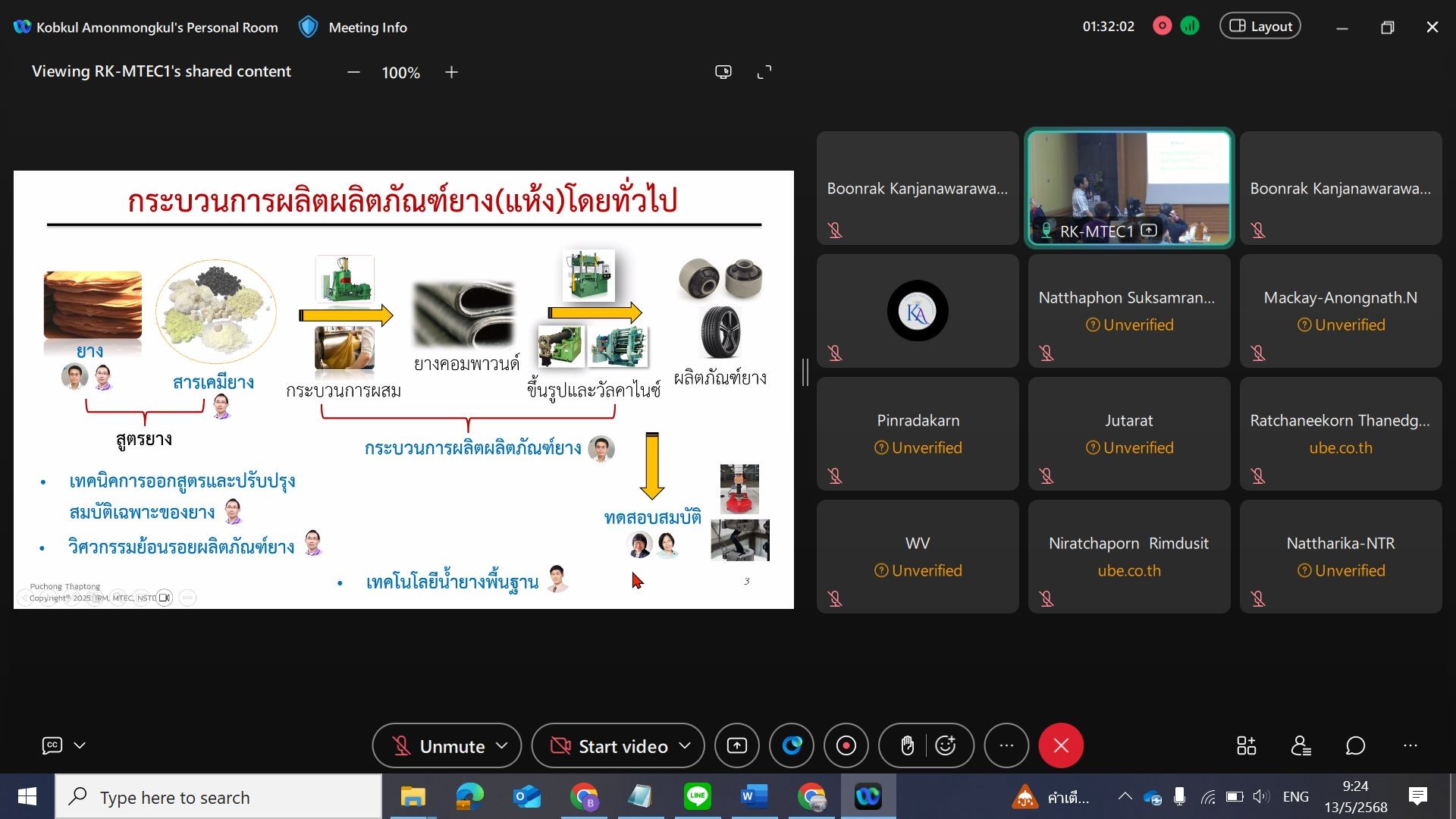1456x819 pixels.
Task: Select RK-MTEC1 video thumbnail
Action: pos(1129,187)
